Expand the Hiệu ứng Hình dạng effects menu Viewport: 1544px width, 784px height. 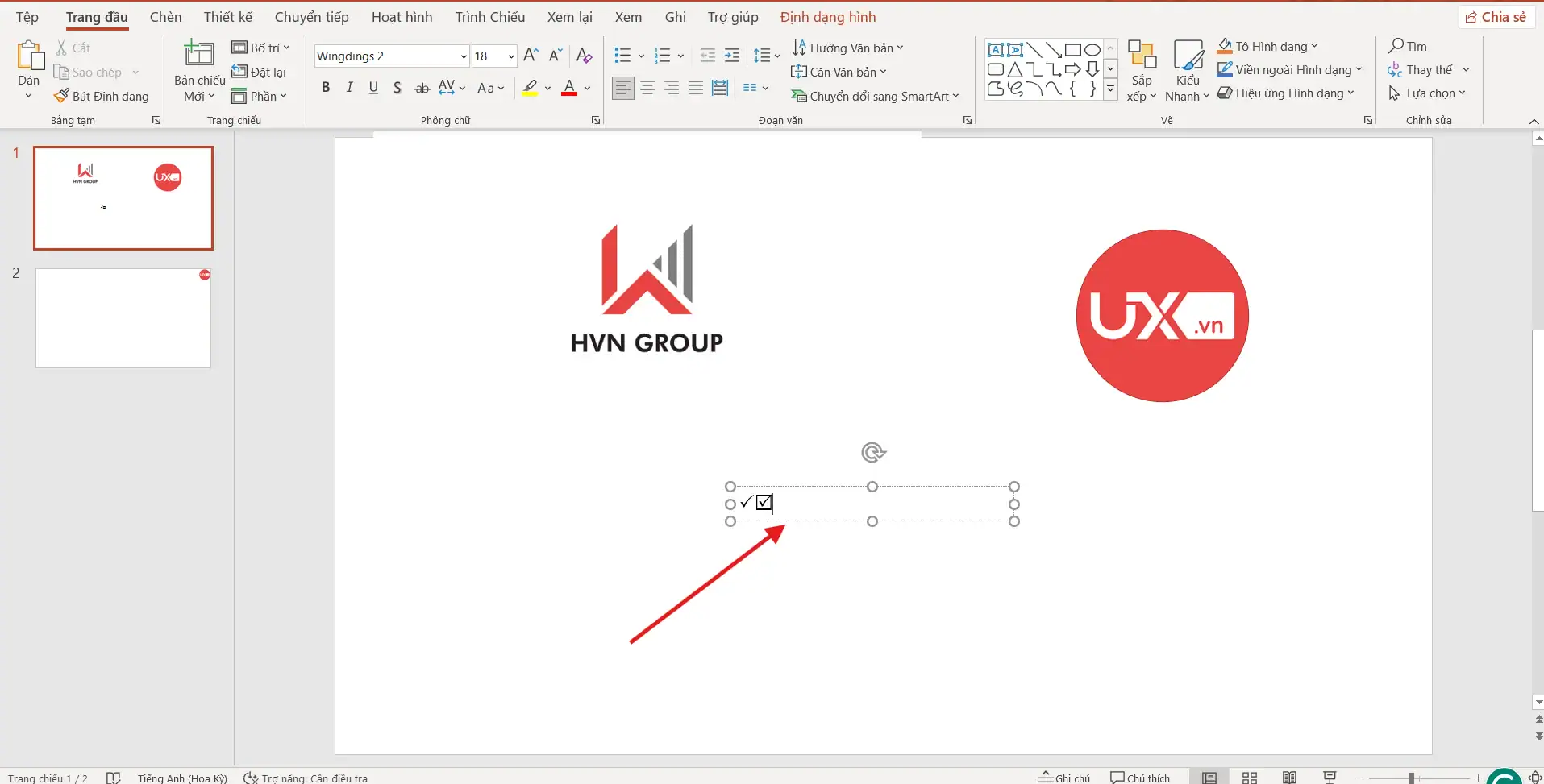(x=1285, y=93)
